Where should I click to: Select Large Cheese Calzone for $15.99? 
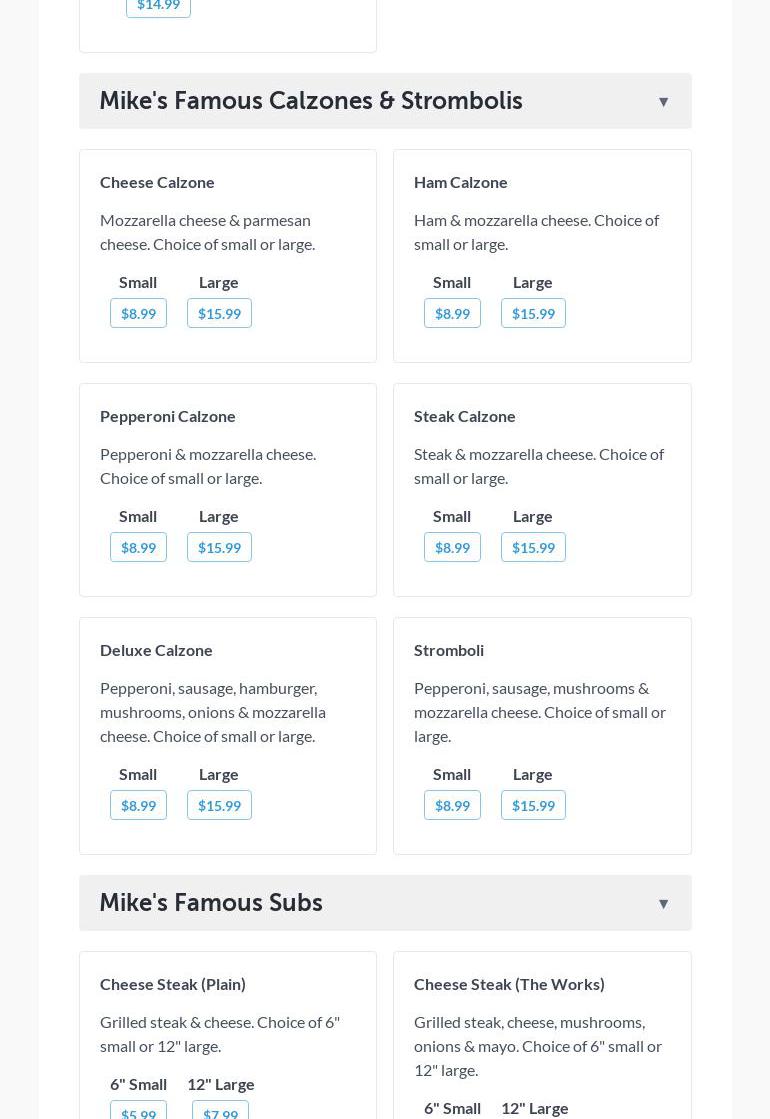click(219, 313)
